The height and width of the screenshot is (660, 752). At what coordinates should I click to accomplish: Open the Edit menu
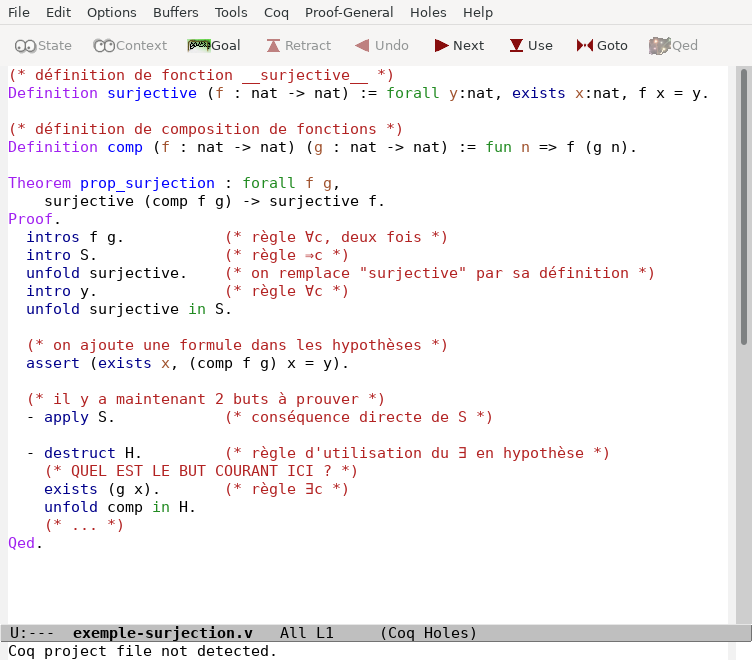point(58,13)
